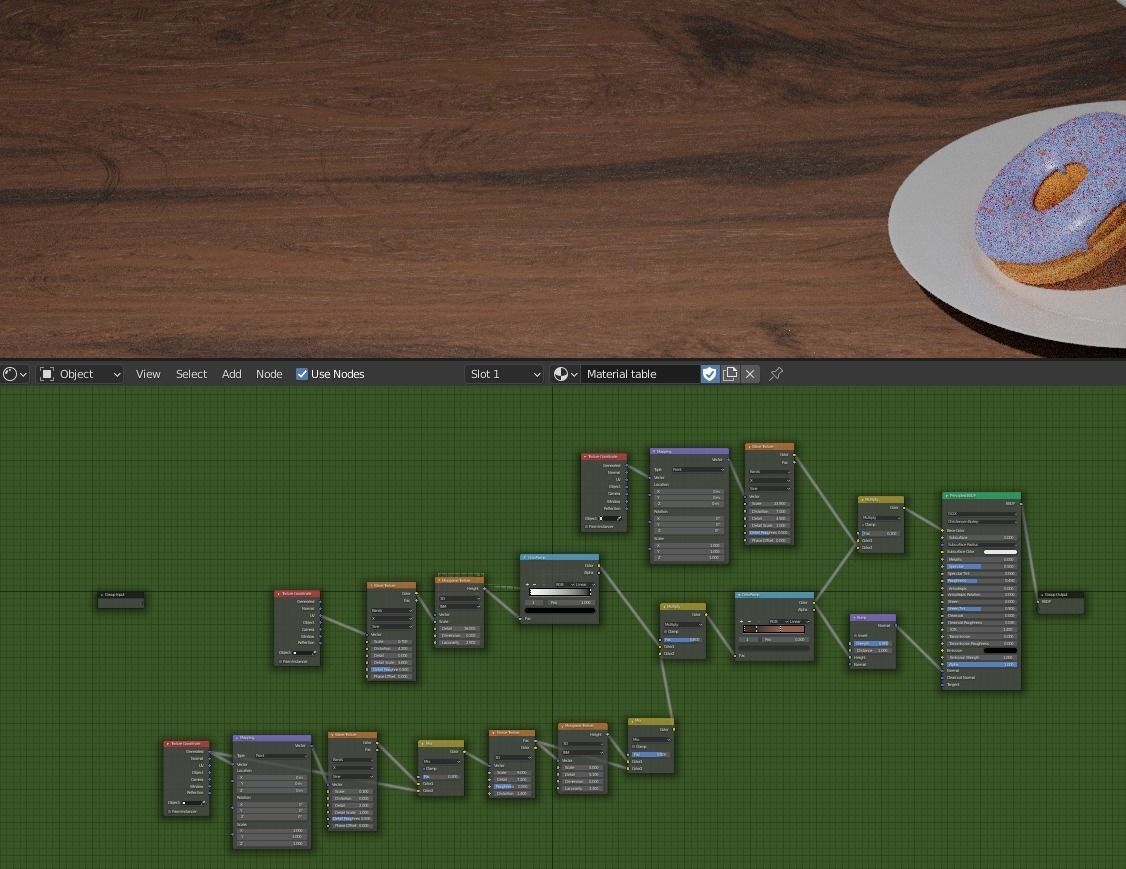
Task: Collapse the Bump node triangle
Action: [854, 618]
